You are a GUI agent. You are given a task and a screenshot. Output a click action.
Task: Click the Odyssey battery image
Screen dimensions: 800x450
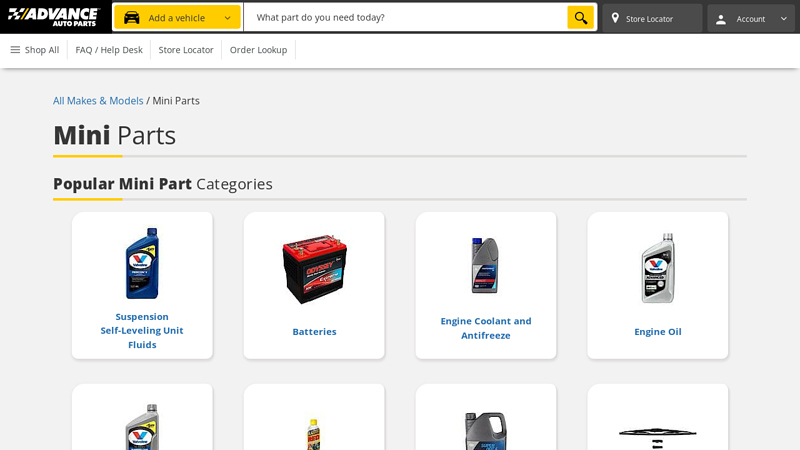(314, 269)
